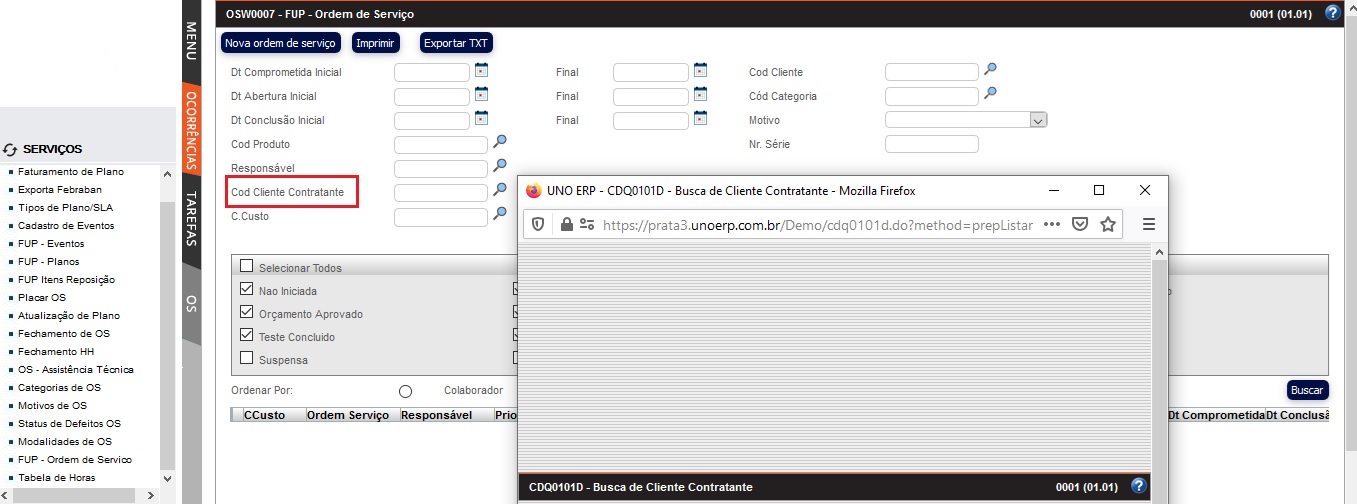Open Firefox page actions ellipsis menu
The image size is (1357, 504).
coord(1051,224)
